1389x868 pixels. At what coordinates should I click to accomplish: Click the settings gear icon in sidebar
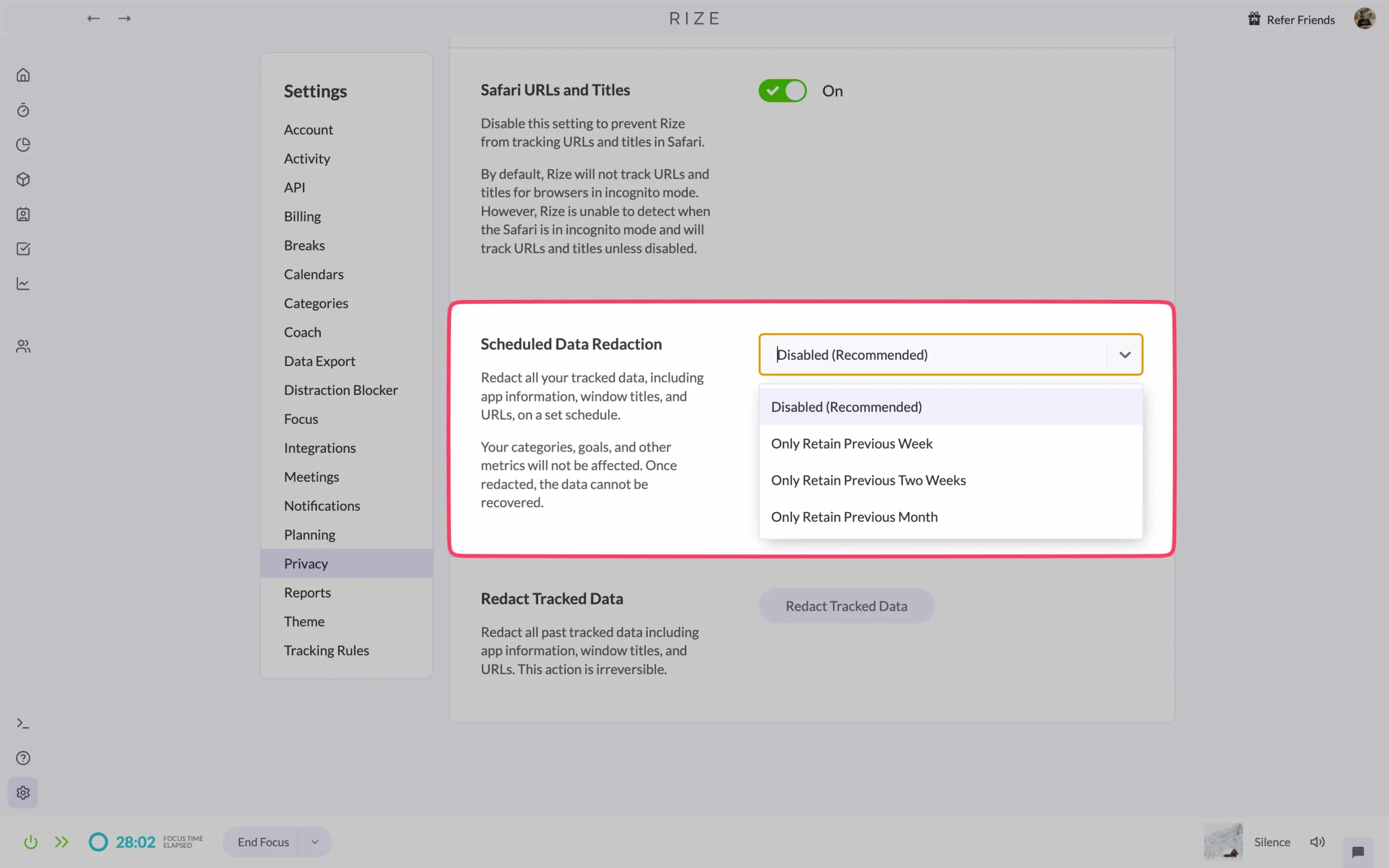(23, 793)
